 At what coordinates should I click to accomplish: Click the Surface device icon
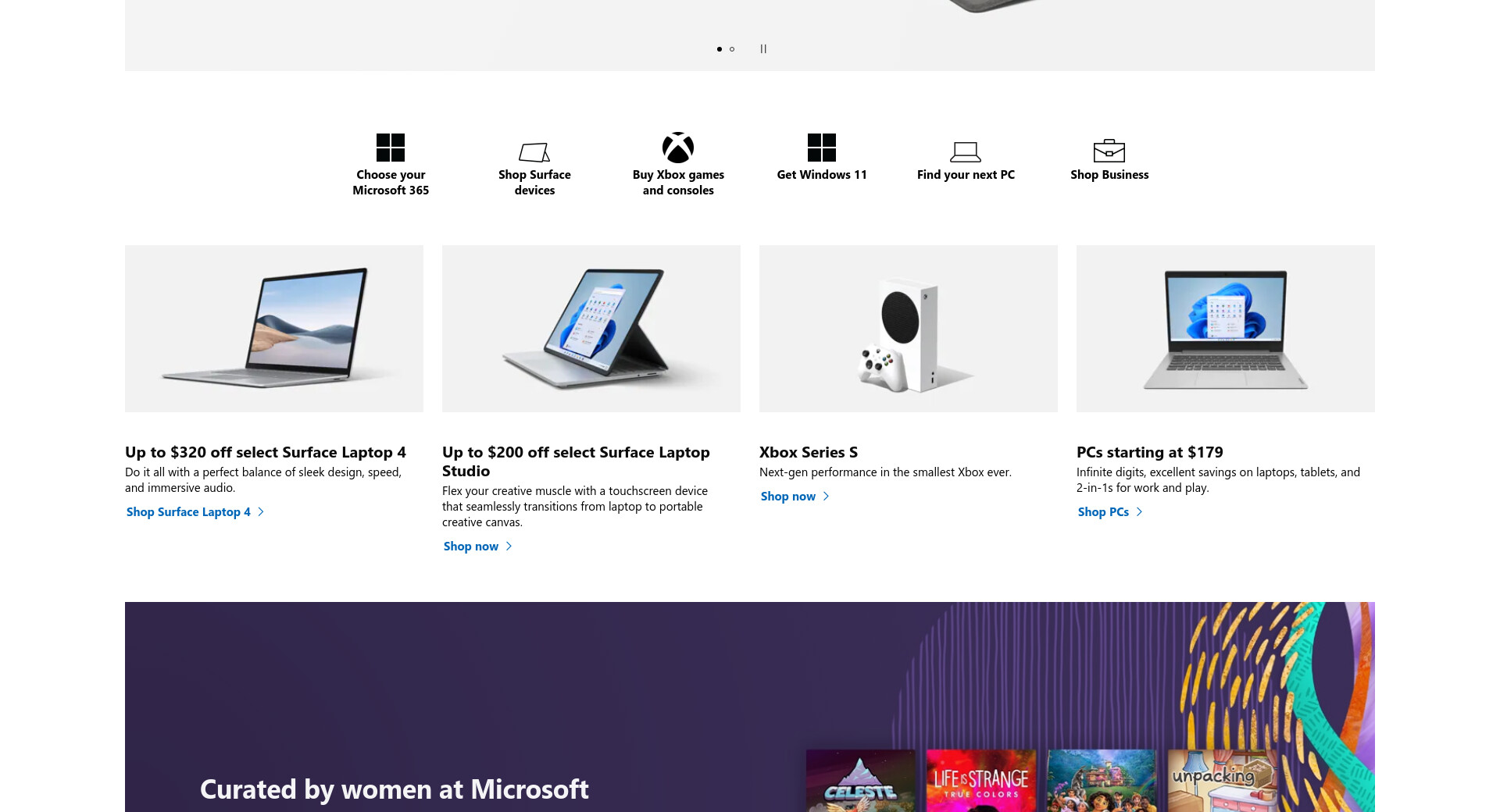[x=534, y=151]
